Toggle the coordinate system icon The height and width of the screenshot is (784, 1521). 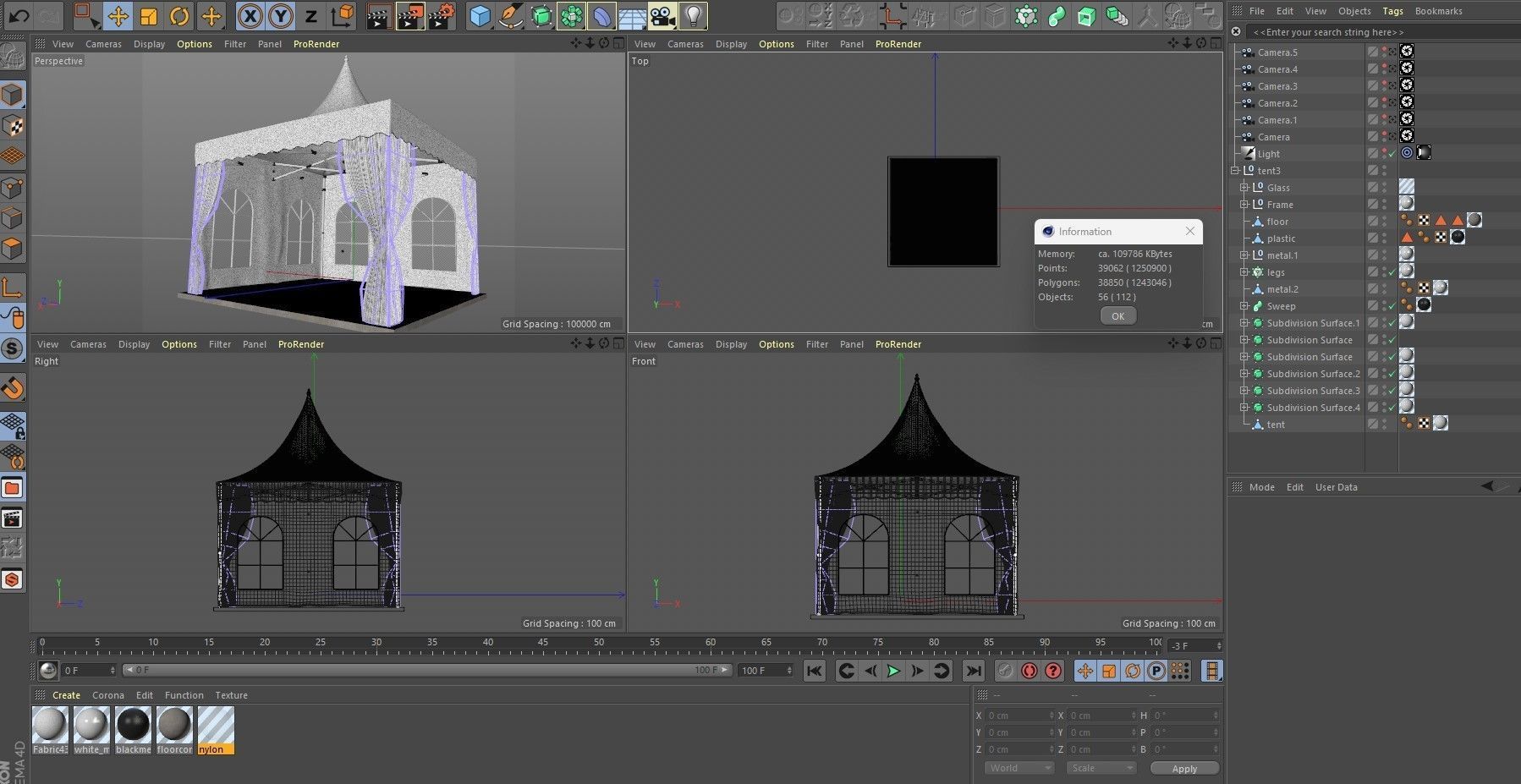(x=343, y=16)
